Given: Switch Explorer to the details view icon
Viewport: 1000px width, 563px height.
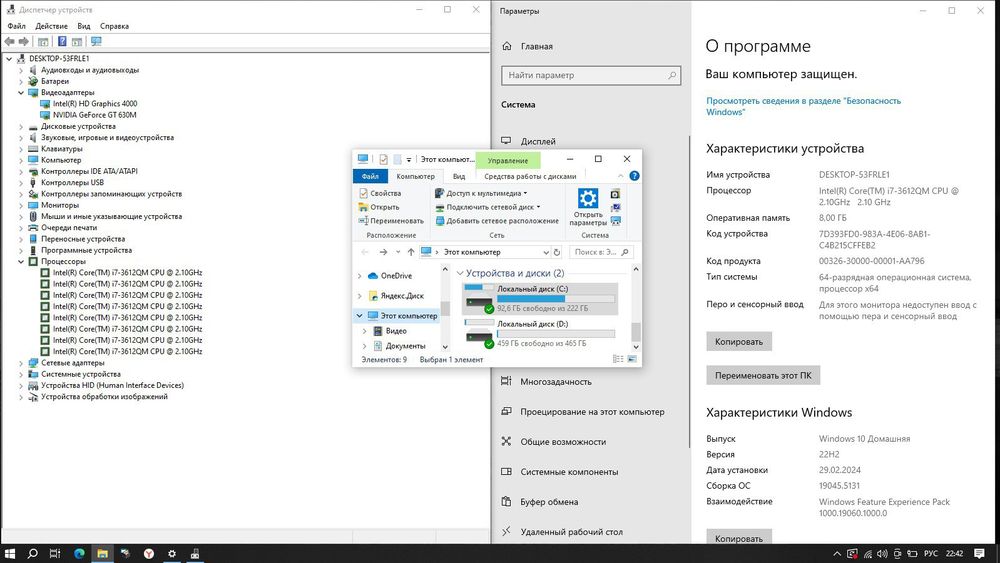Looking at the screenshot, I should tap(618, 359).
